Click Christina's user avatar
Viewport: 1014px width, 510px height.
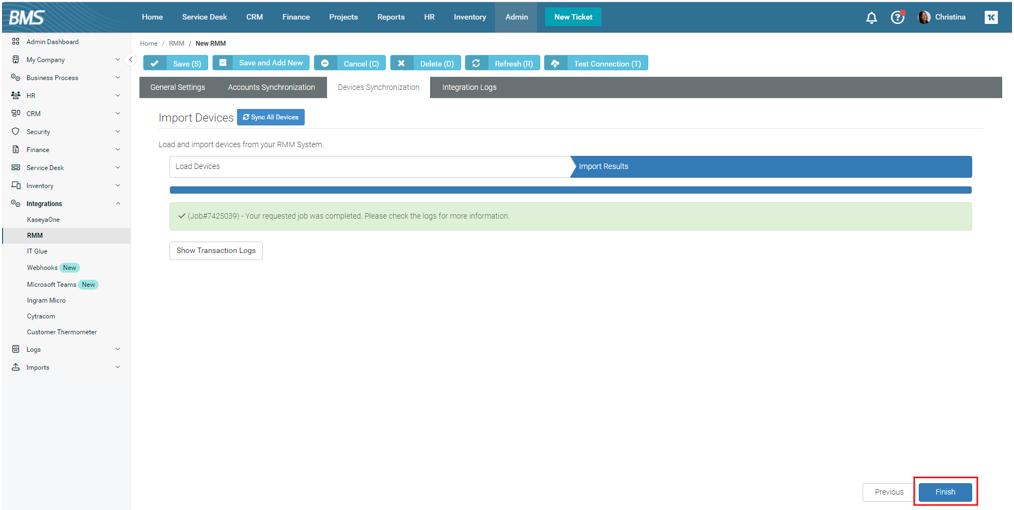click(x=924, y=17)
